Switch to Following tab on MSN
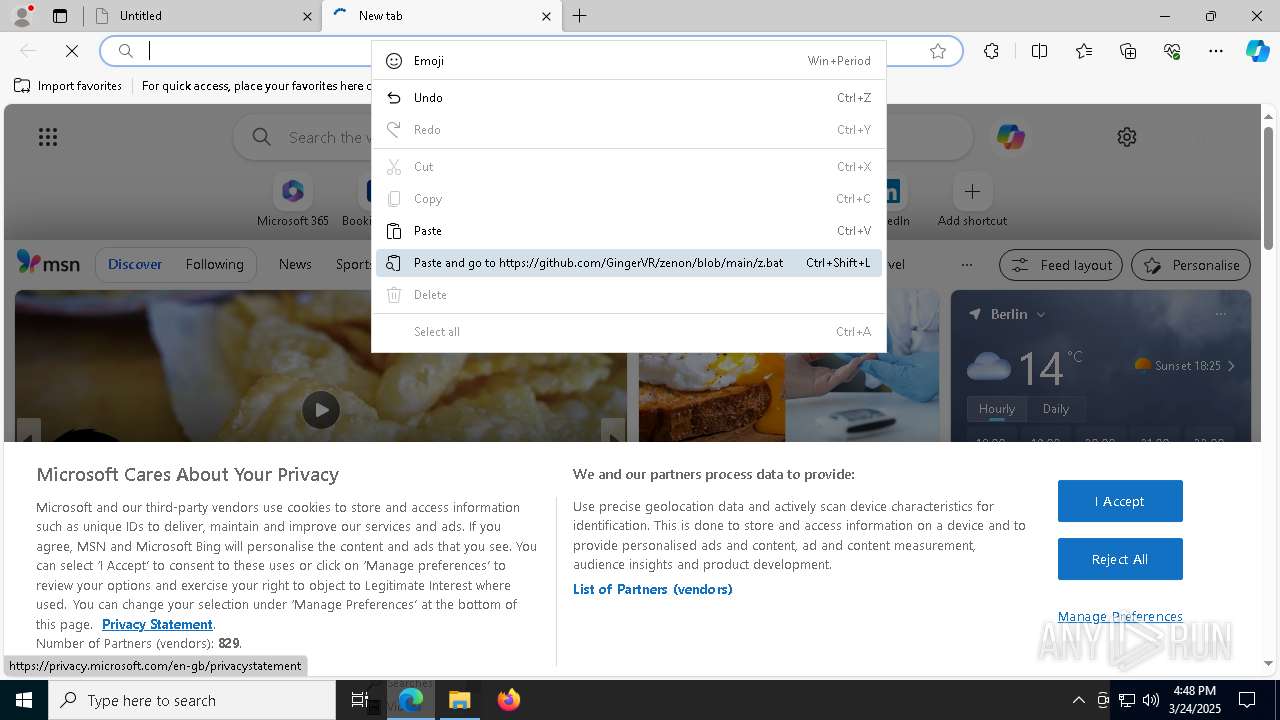 tap(214, 265)
